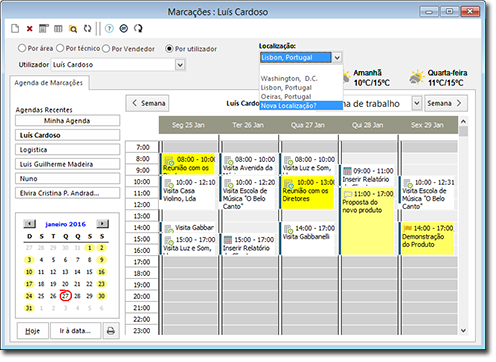
Task: Click the Ir à data... button
Action: [75, 331]
